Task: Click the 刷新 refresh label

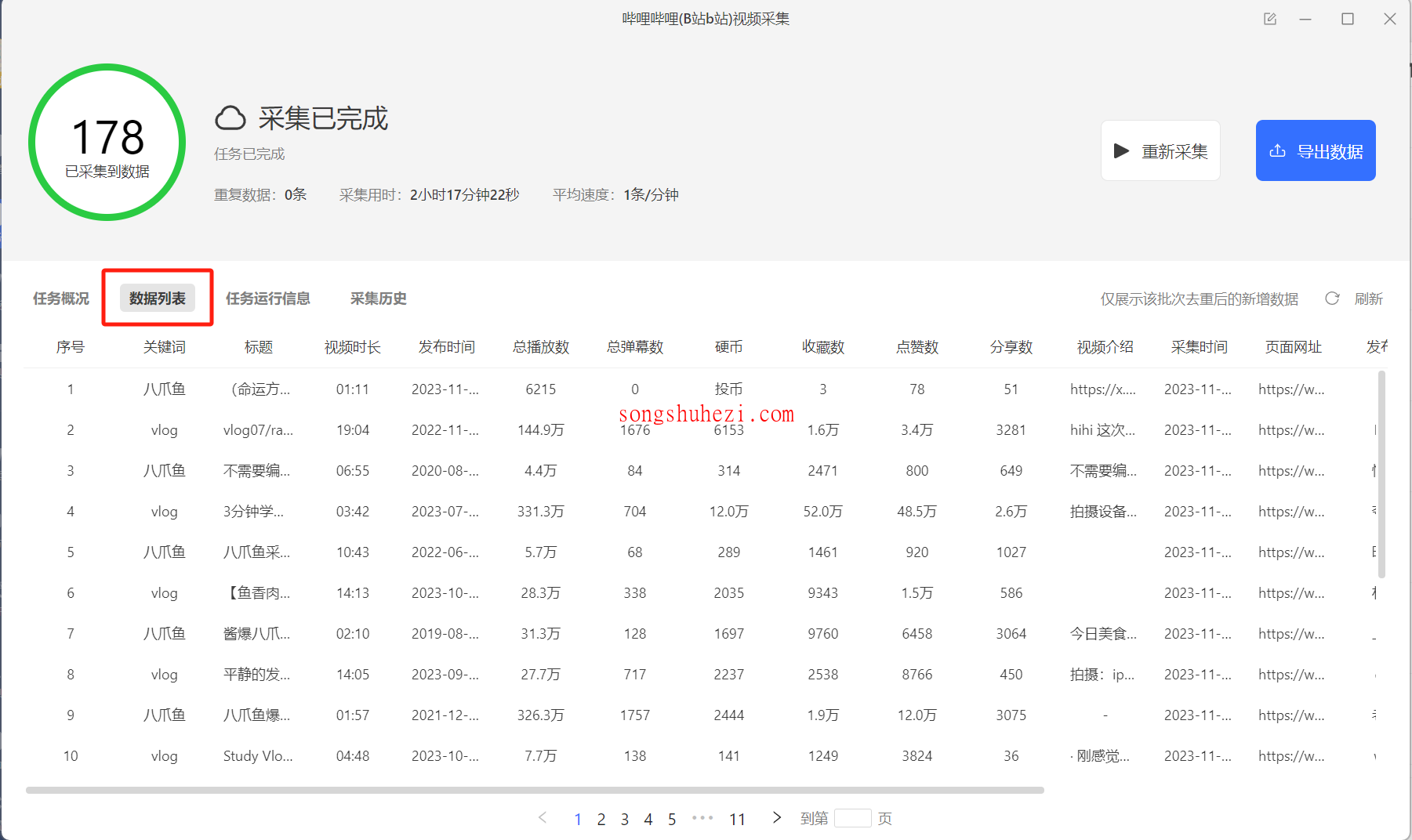Action: pyautogui.click(x=1369, y=299)
